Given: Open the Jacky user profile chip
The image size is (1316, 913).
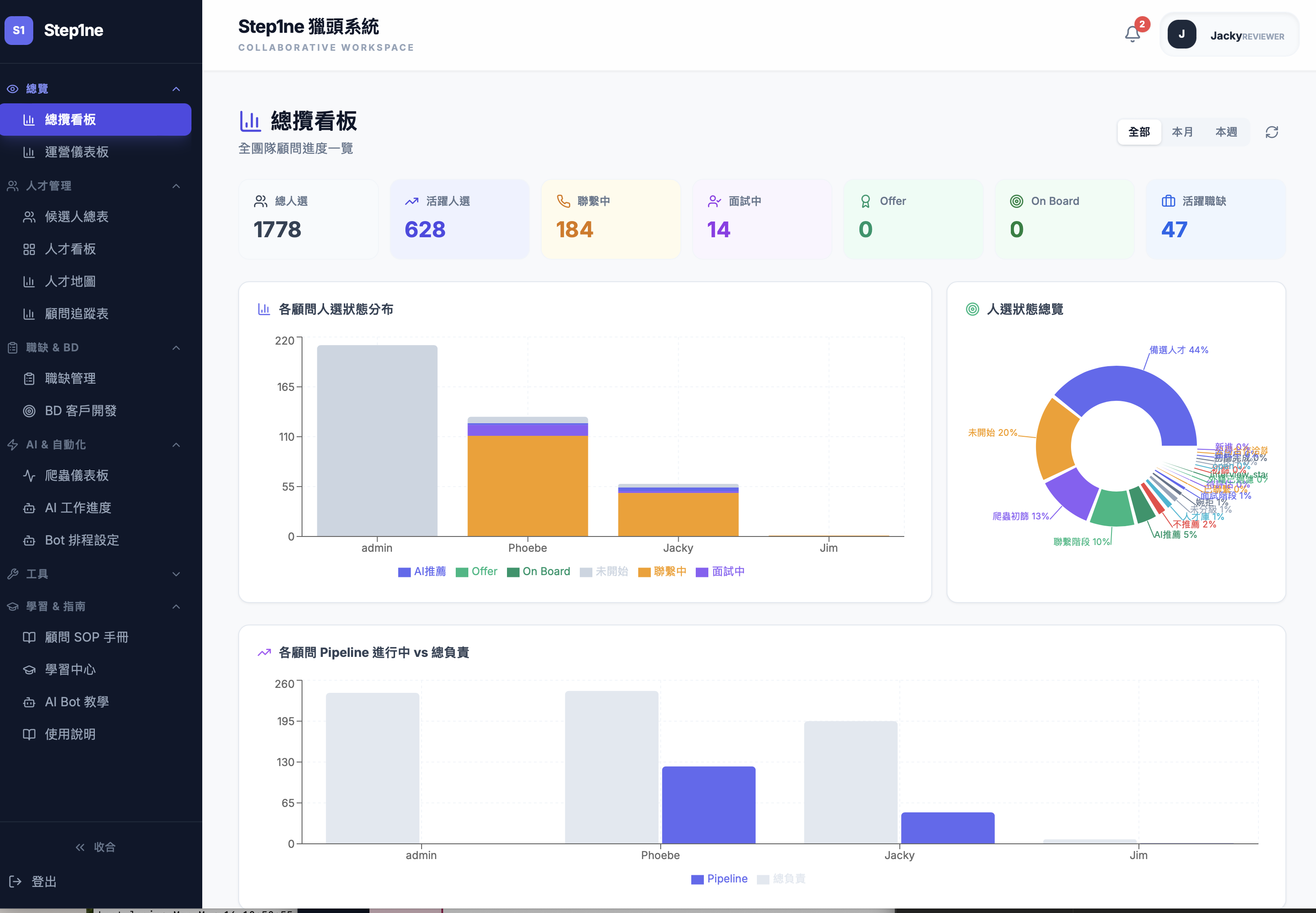Looking at the screenshot, I should tap(1229, 35).
